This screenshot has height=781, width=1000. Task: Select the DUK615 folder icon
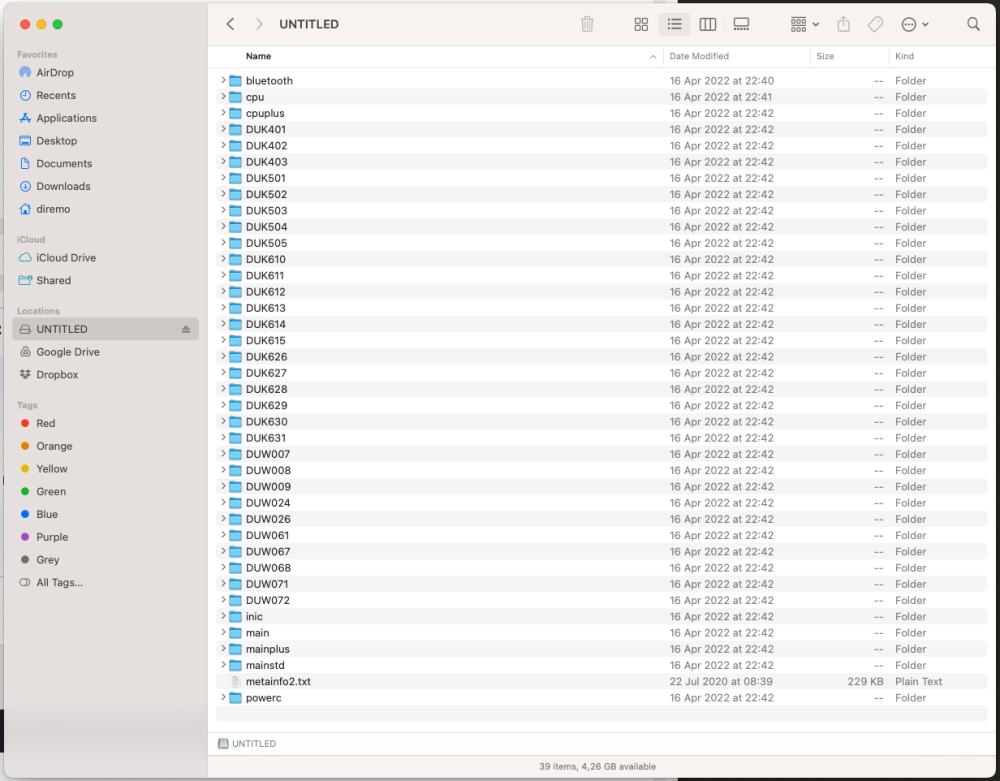pyautogui.click(x=235, y=340)
